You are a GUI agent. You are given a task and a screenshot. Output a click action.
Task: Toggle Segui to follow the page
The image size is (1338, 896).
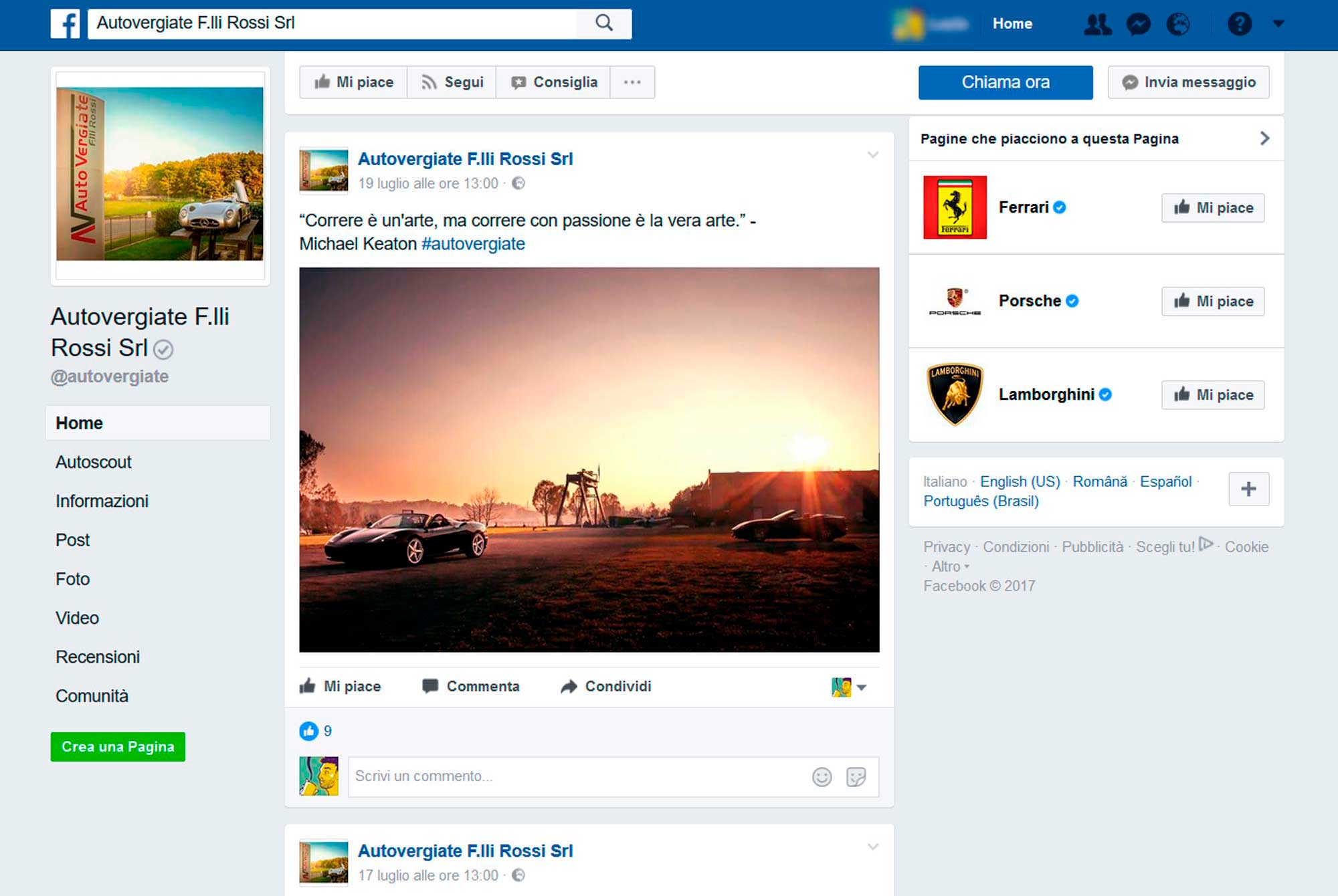(452, 82)
